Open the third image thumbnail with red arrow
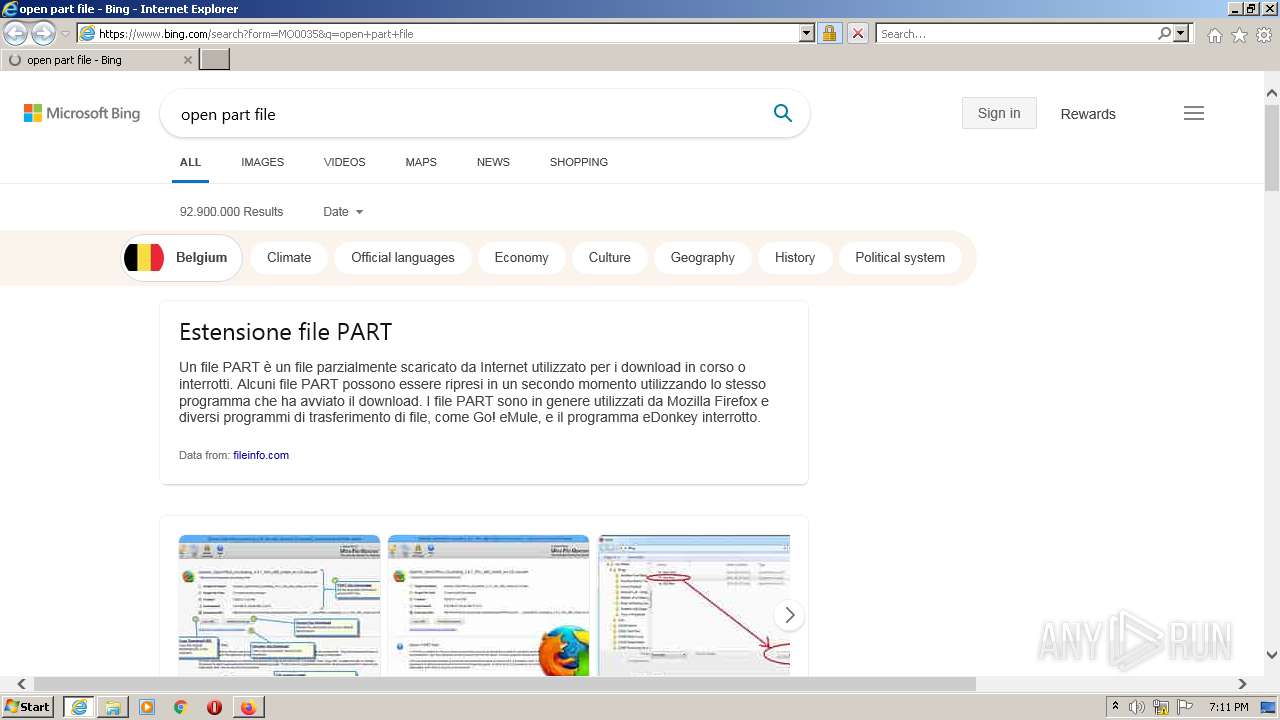The height and width of the screenshot is (720, 1280). [694, 605]
